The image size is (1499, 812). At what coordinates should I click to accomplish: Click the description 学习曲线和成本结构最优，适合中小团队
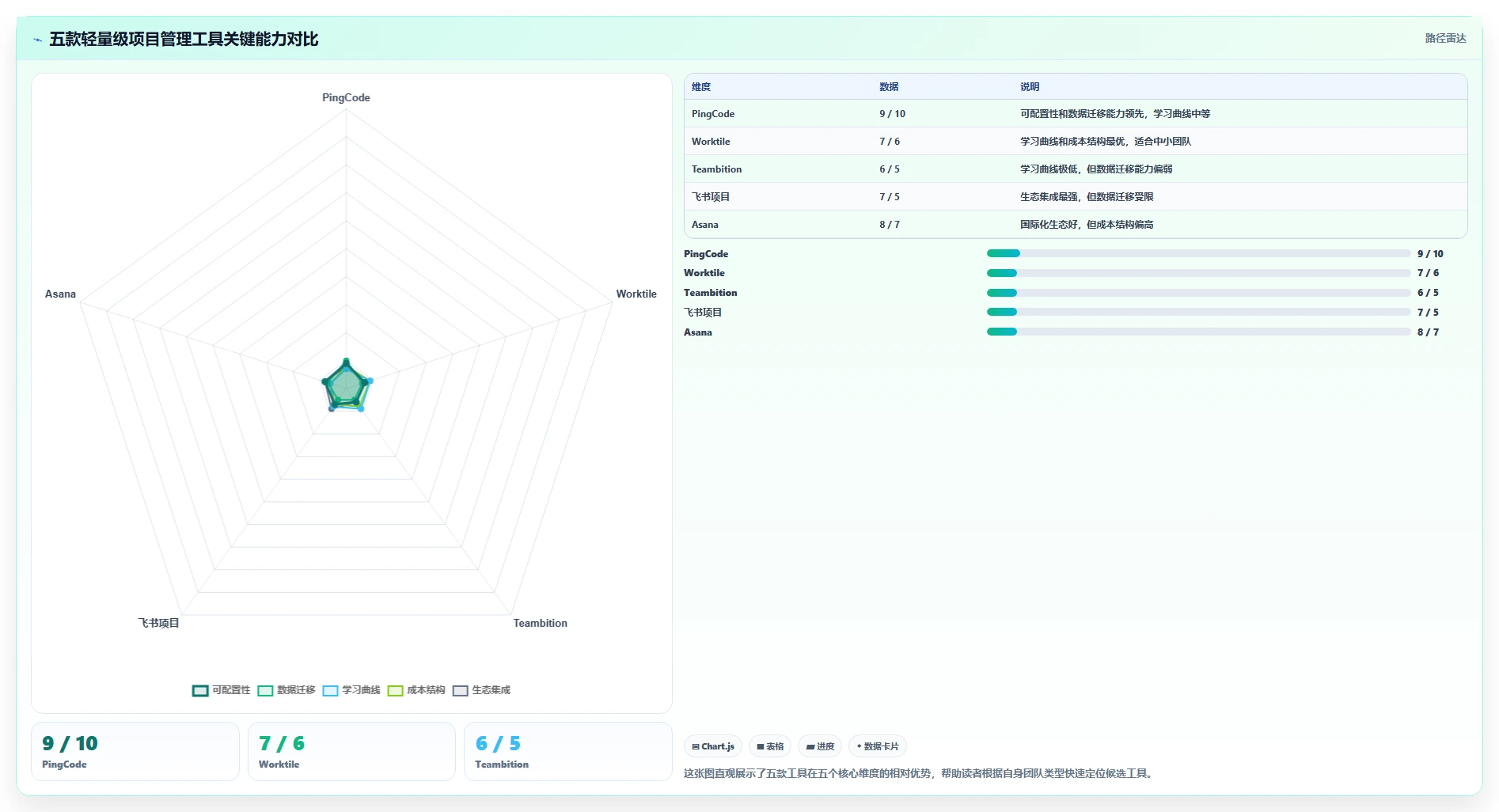point(1106,142)
